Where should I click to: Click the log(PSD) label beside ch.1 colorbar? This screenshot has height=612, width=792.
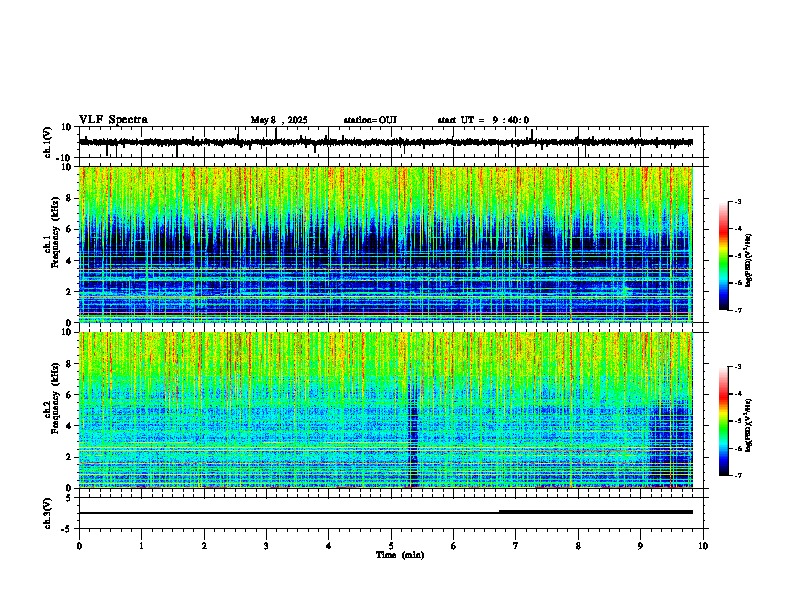coord(748,261)
